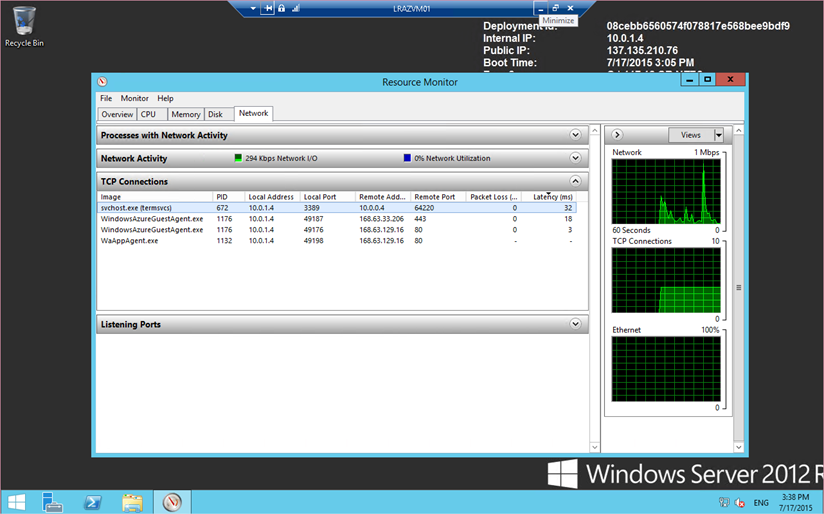Open the Views dropdown arrow
Image resolution: width=824 pixels, height=514 pixels.
pyautogui.click(x=719, y=135)
